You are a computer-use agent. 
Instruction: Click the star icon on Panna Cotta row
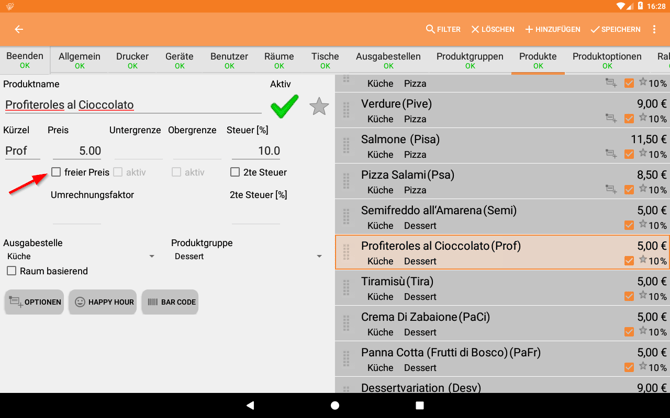pos(643,367)
